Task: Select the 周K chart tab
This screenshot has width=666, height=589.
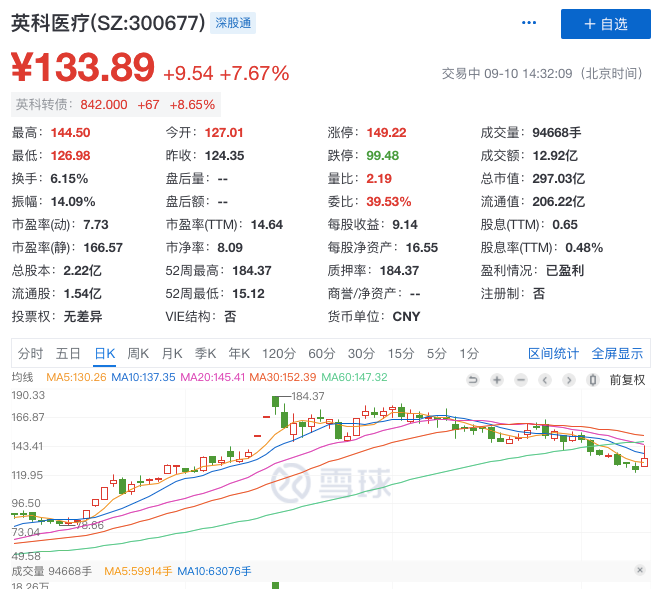Action: tap(138, 353)
